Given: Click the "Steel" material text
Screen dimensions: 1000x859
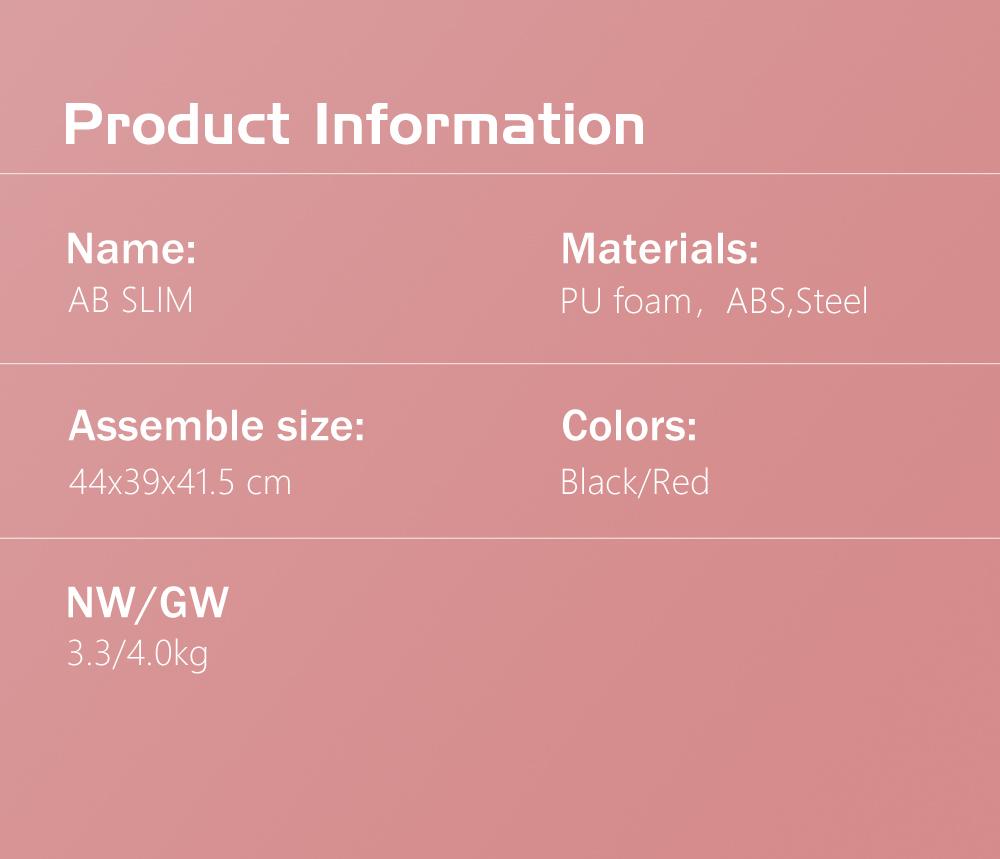Looking at the screenshot, I should click(x=832, y=301).
